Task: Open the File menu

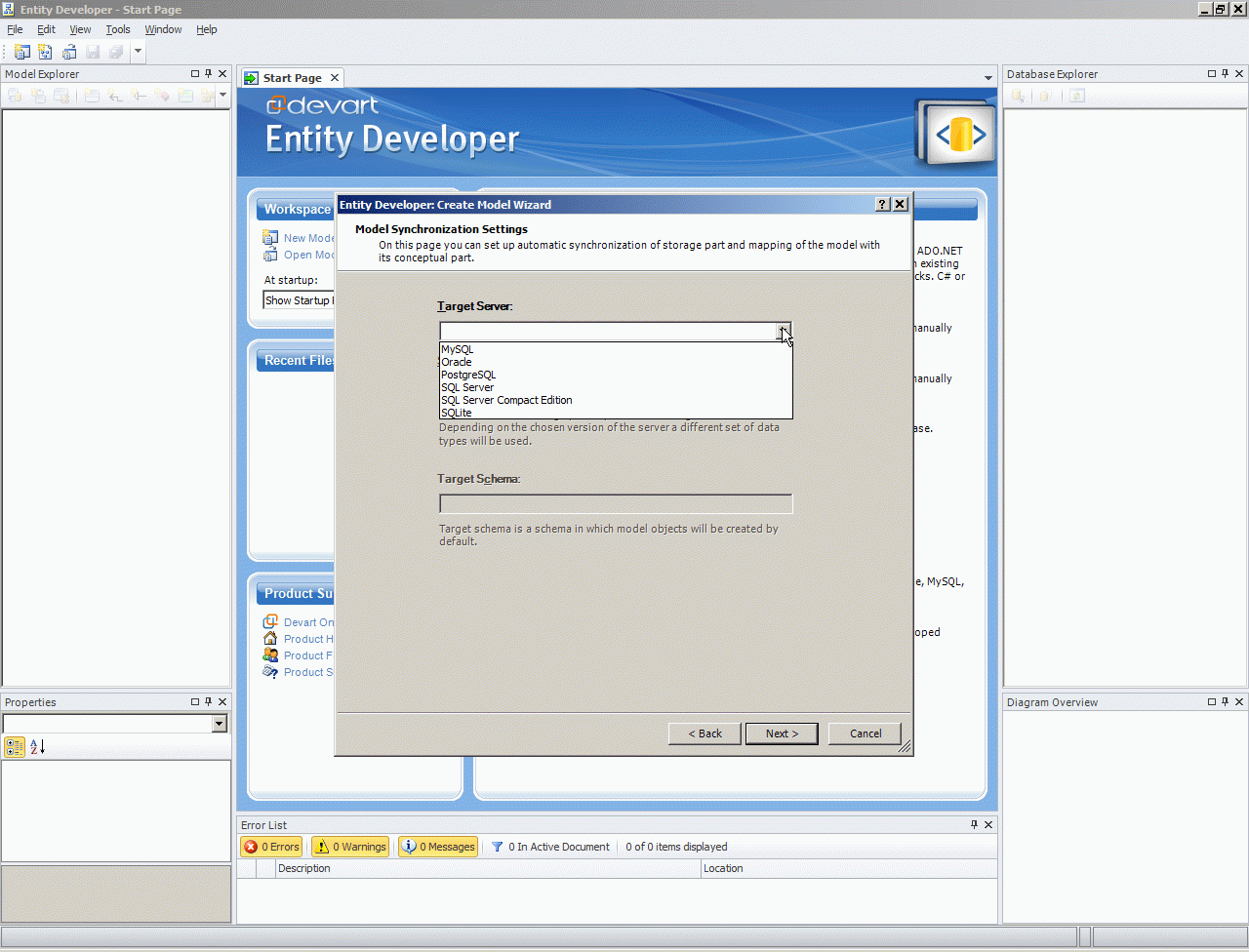Action: (15, 29)
